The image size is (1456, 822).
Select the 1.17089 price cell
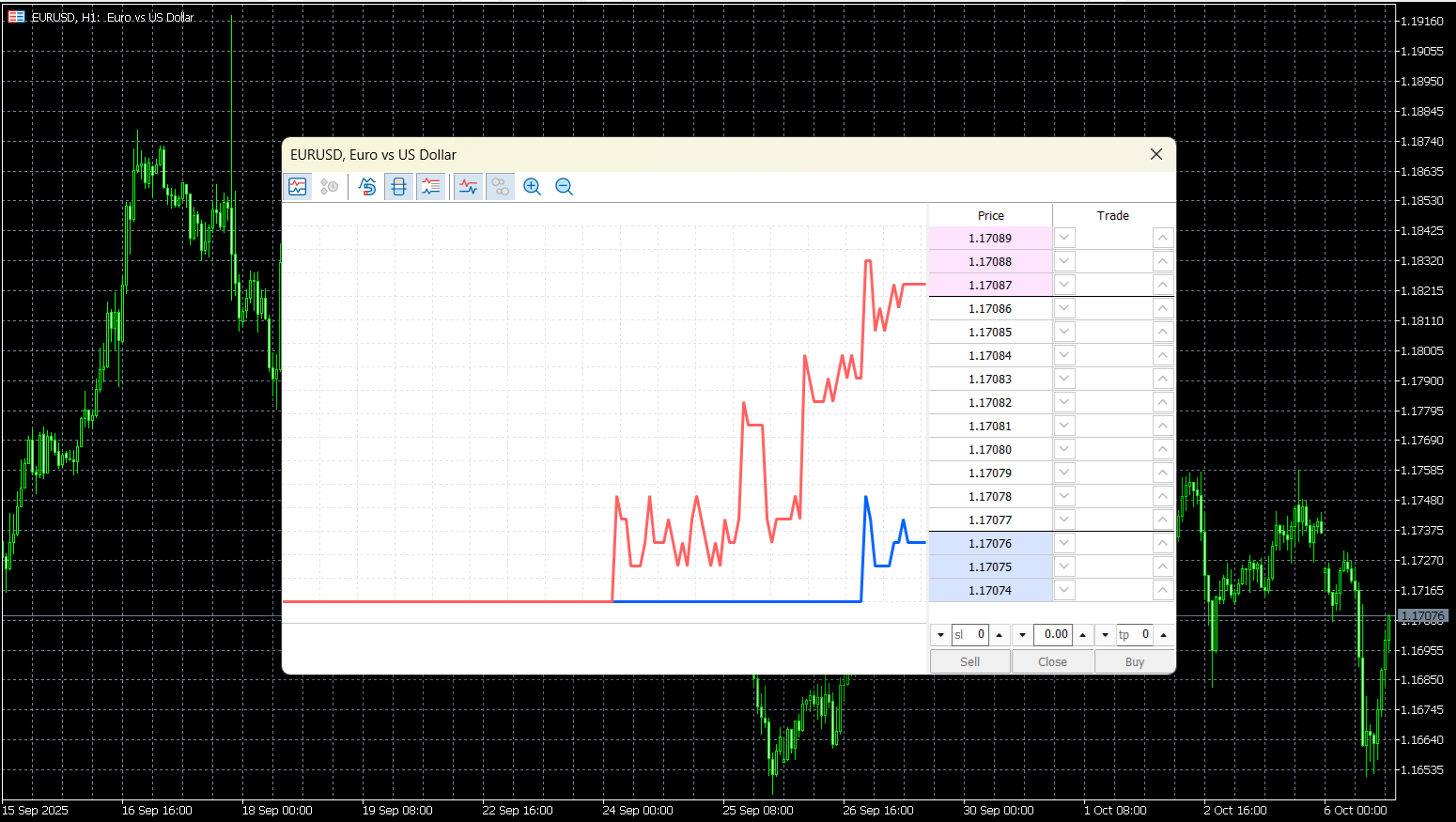(990, 238)
